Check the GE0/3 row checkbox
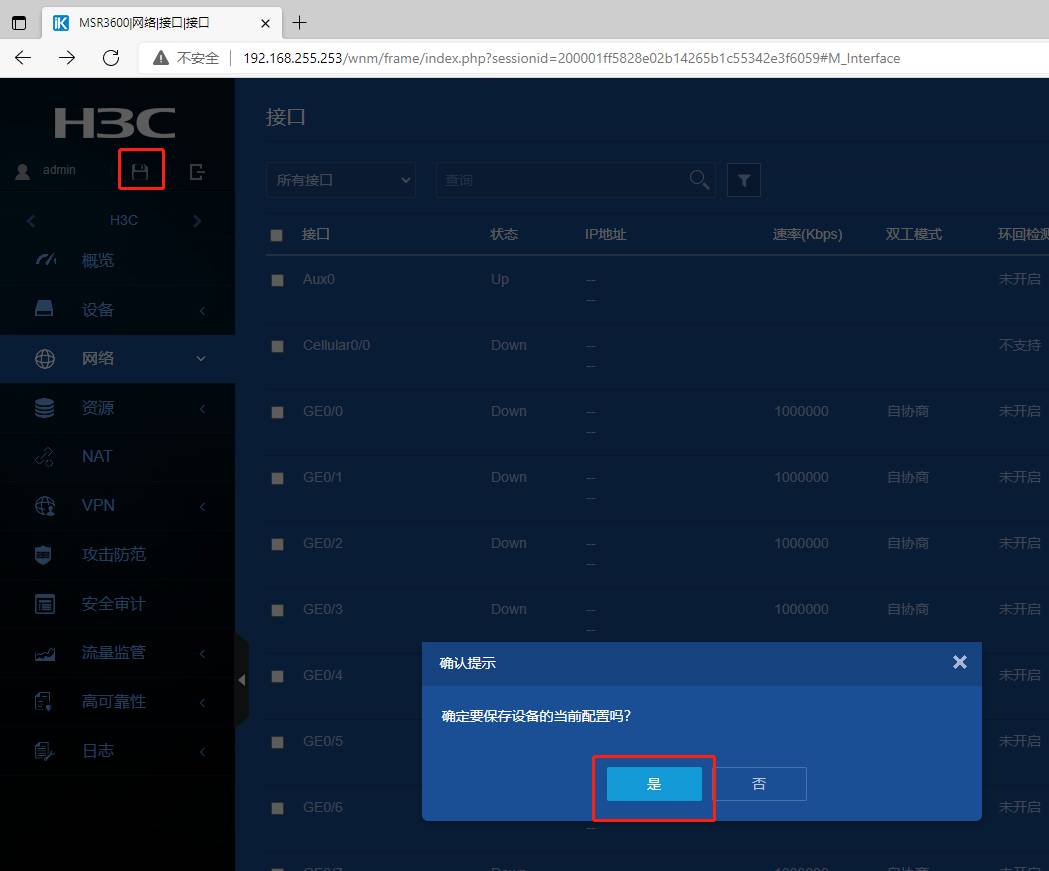The image size is (1049, 871). pyautogui.click(x=277, y=610)
